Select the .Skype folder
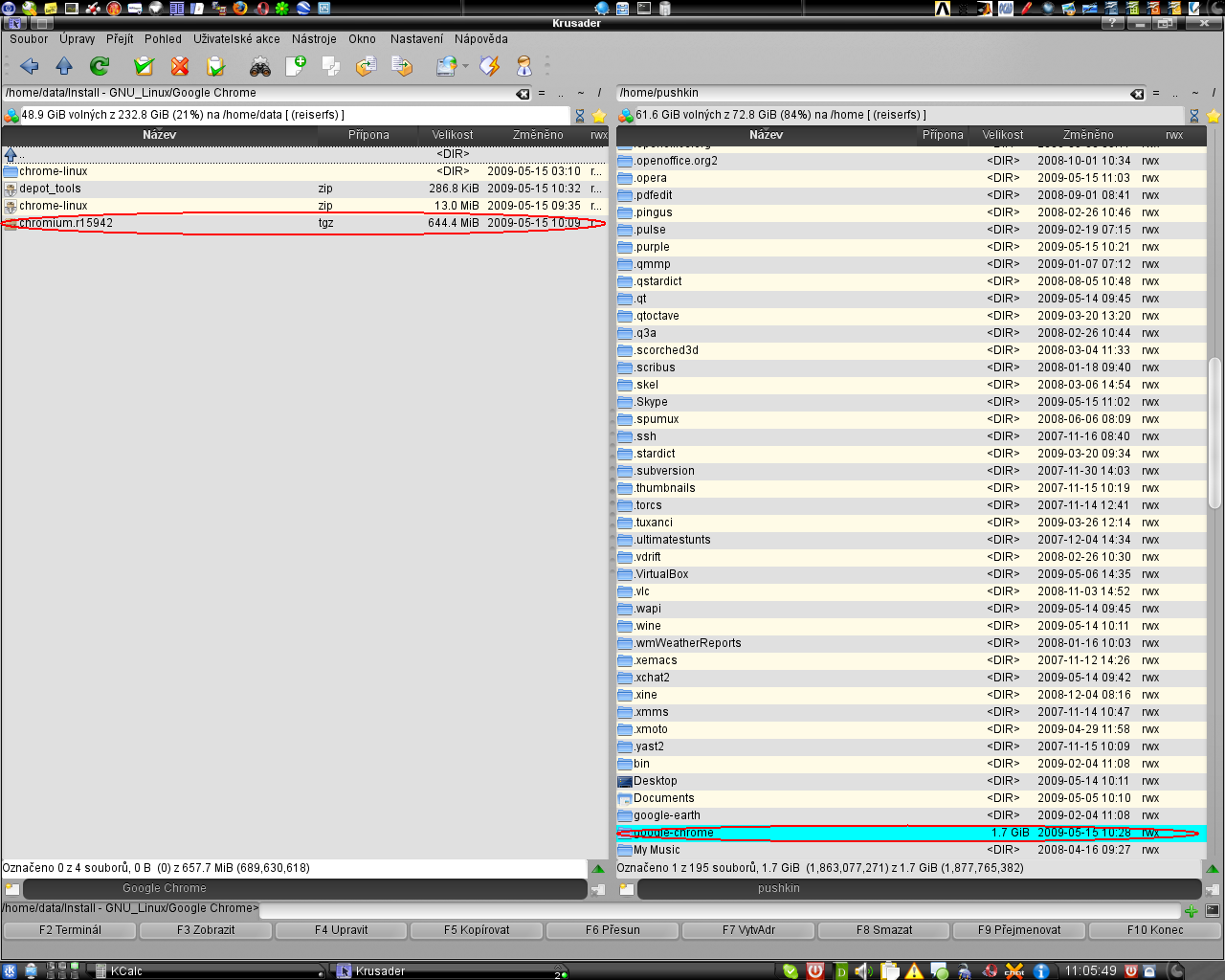The height and width of the screenshot is (980, 1225). [911, 402]
